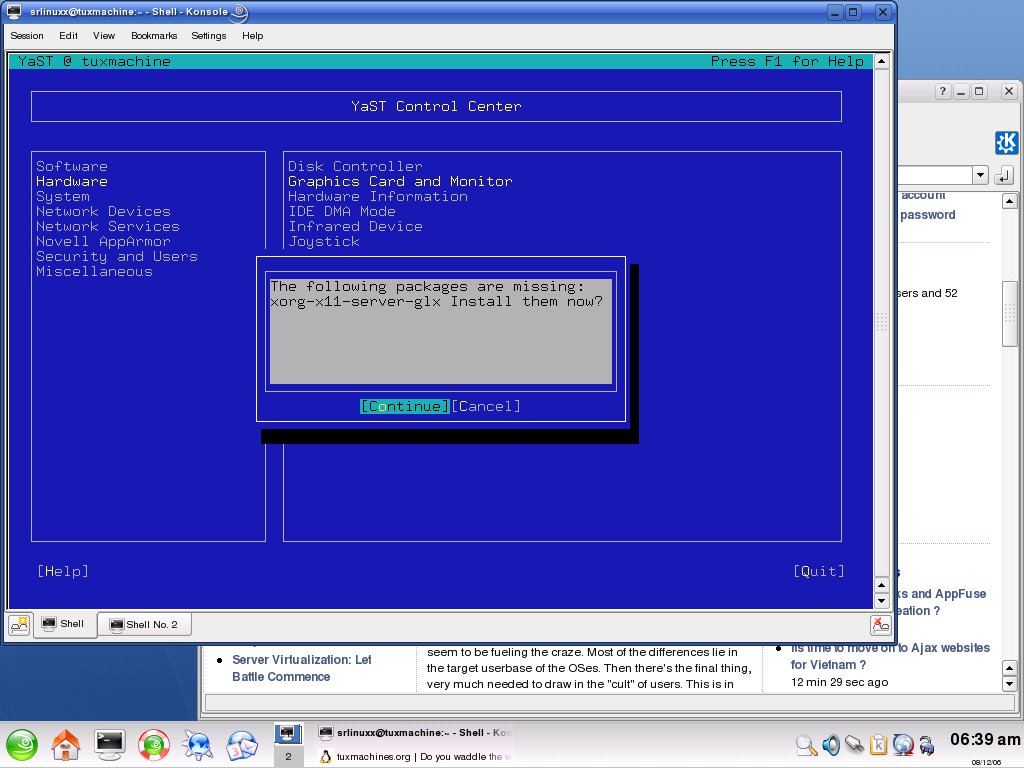Open the Edit menu in Konsole
The width and height of the screenshot is (1024, 768).
pyautogui.click(x=68, y=36)
